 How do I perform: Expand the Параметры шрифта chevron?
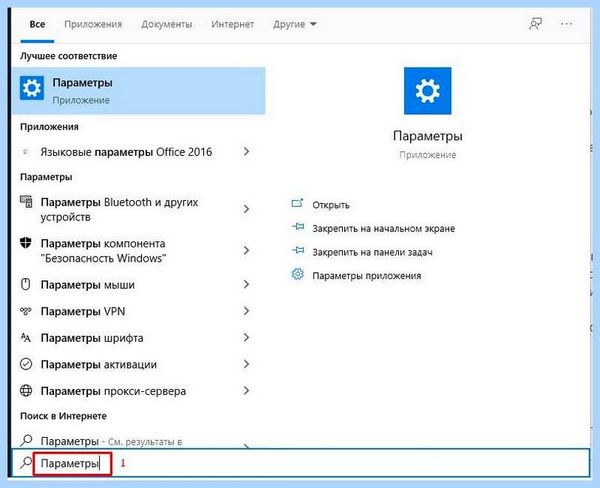coord(246,338)
